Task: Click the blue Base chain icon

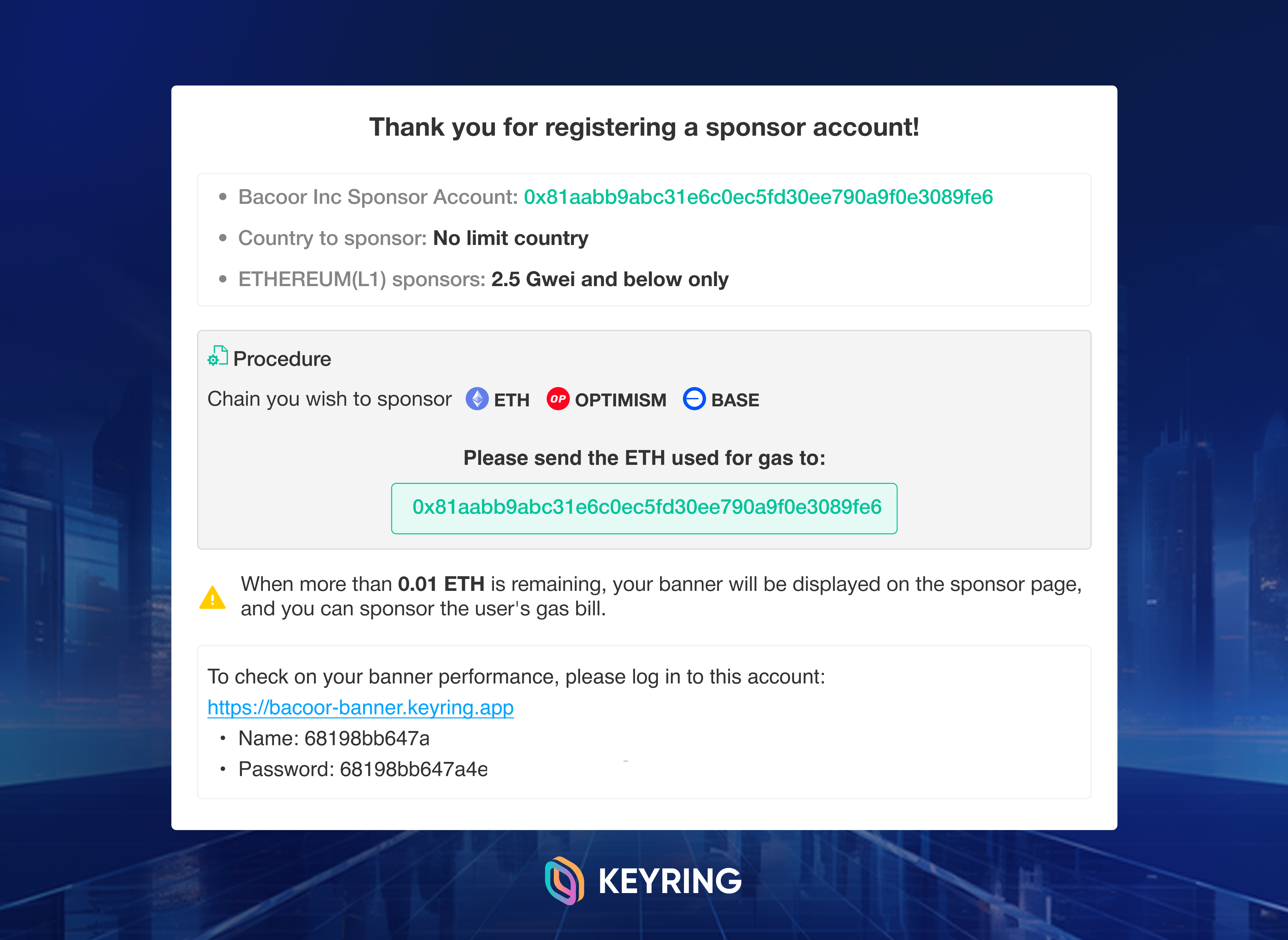Action: (694, 399)
